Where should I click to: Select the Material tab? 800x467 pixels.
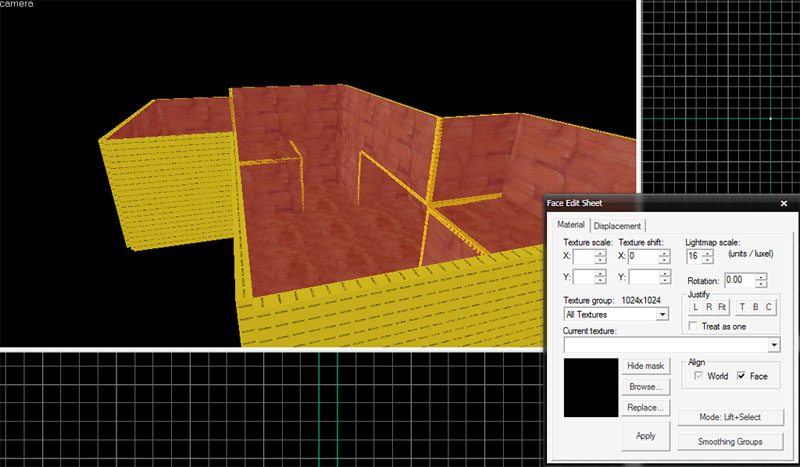(571, 225)
